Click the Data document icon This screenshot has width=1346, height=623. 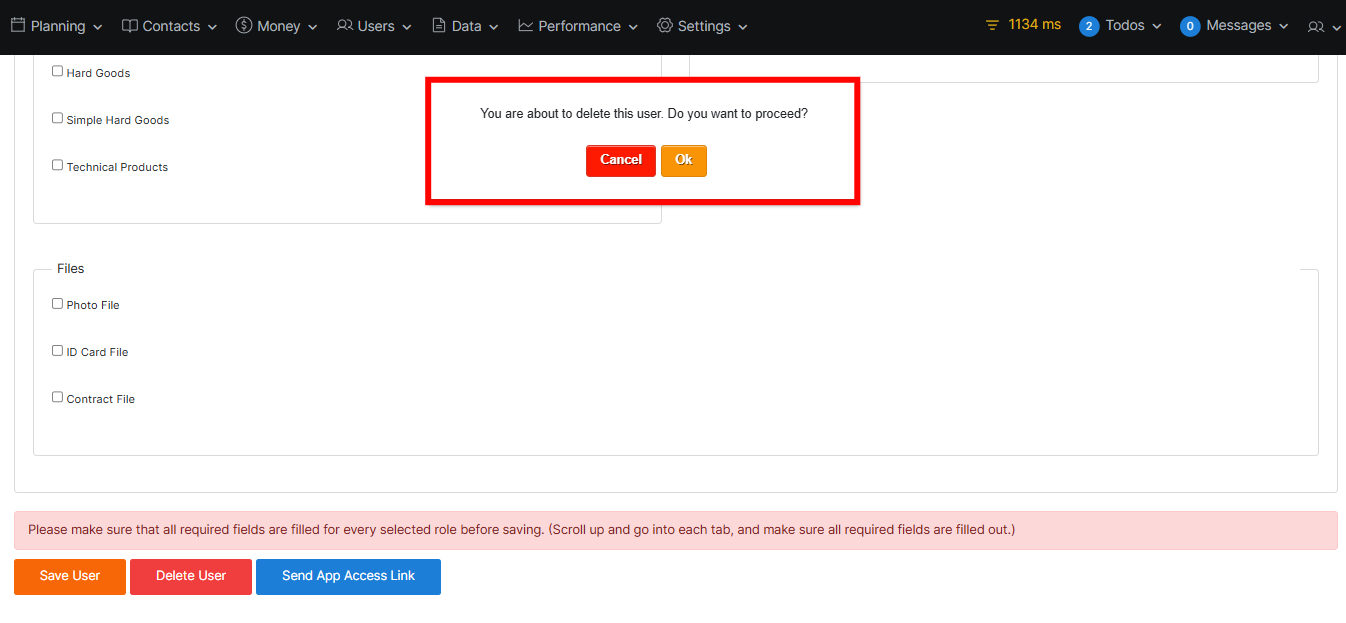[439, 25]
